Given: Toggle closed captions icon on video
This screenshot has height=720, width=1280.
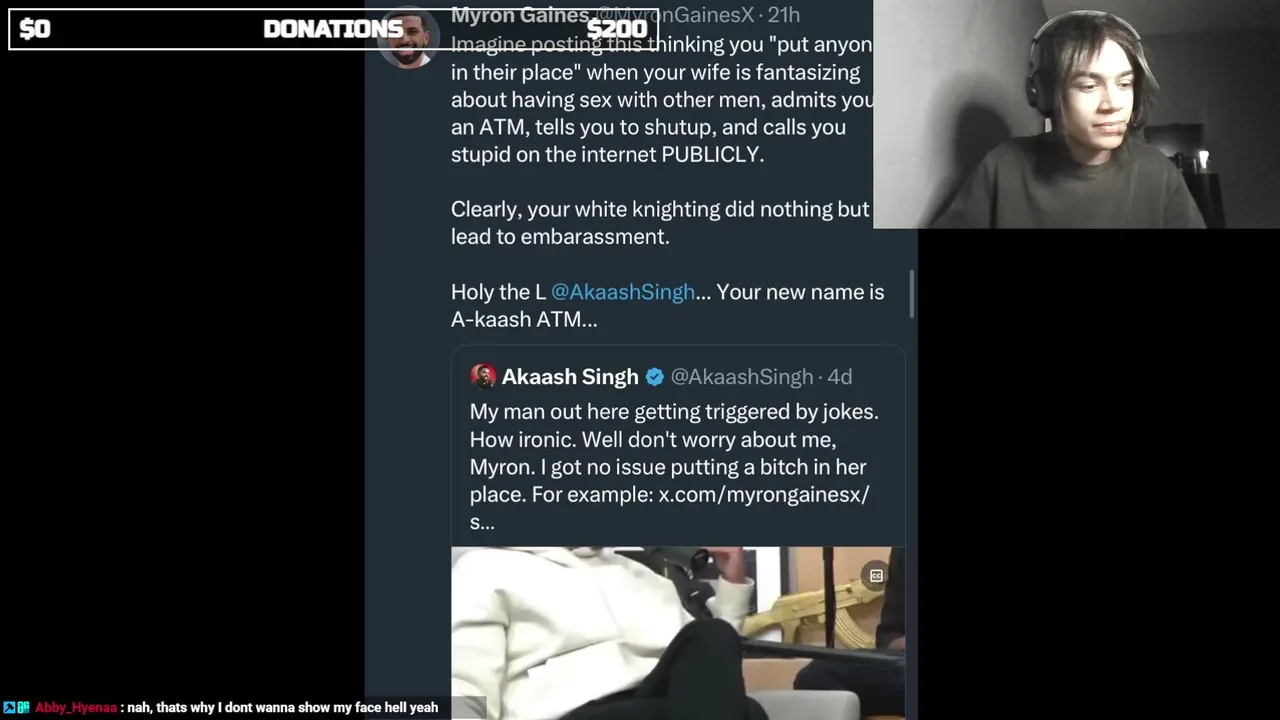Looking at the screenshot, I should pos(876,575).
